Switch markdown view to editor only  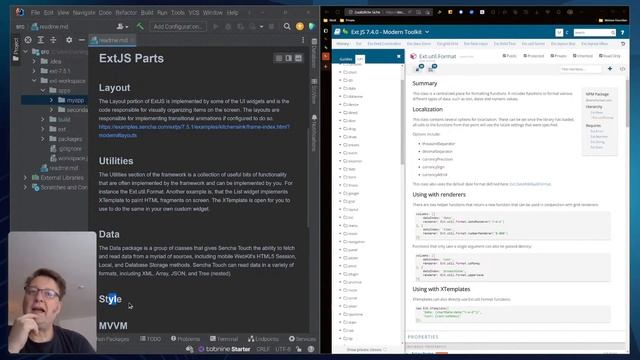[279, 58]
